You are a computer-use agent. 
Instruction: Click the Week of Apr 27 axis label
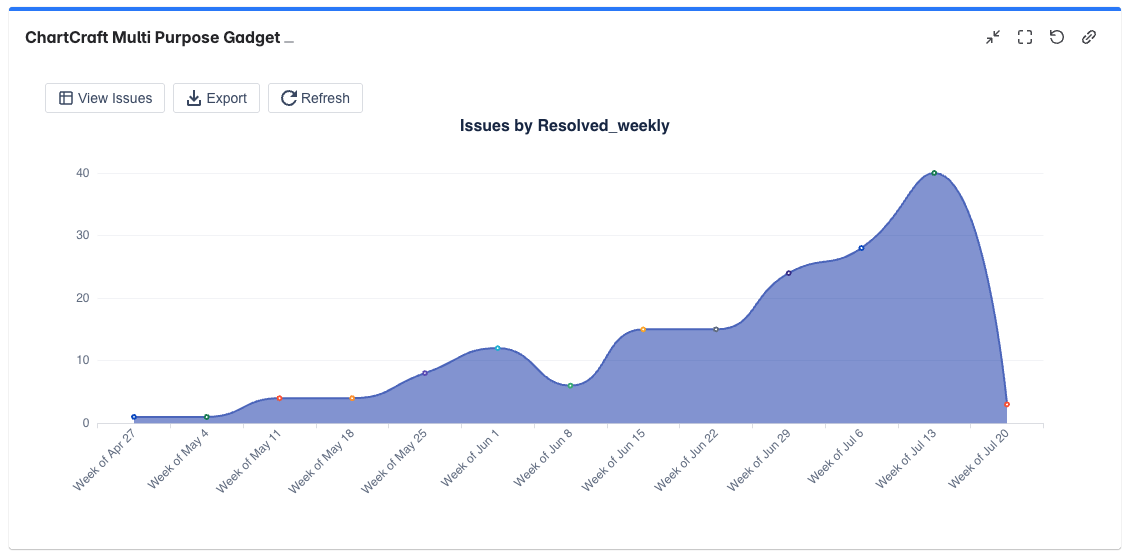(x=104, y=460)
